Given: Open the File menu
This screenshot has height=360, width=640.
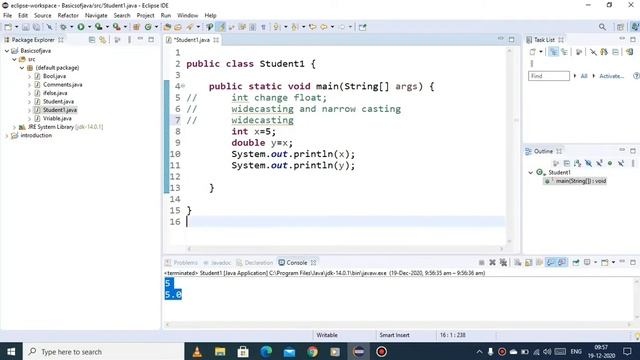Looking at the screenshot, I should click(x=7, y=16).
